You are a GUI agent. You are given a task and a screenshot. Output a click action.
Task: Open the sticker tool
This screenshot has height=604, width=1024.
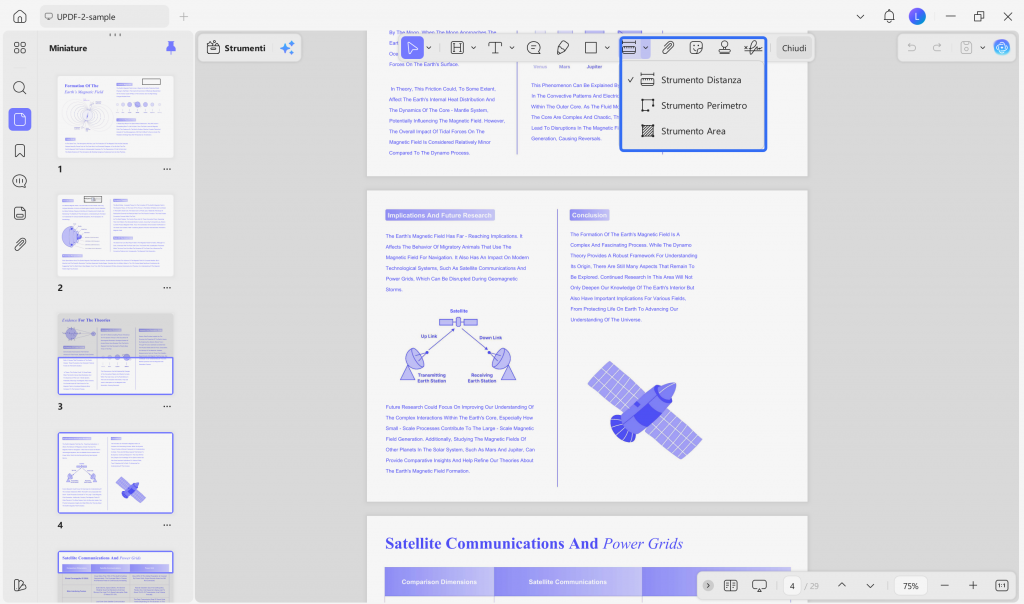point(696,48)
